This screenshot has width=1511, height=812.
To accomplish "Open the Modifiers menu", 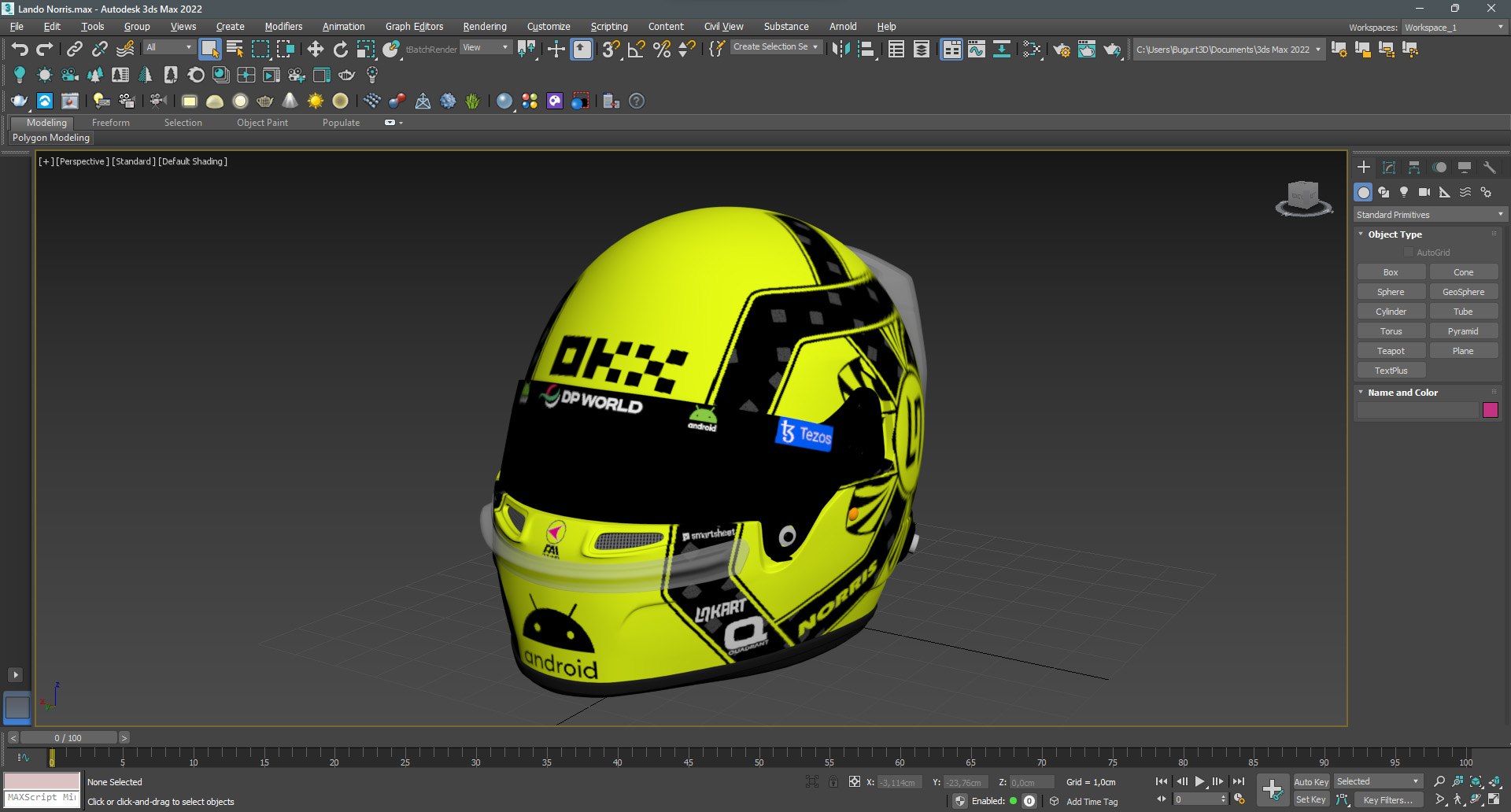I will (x=283, y=27).
